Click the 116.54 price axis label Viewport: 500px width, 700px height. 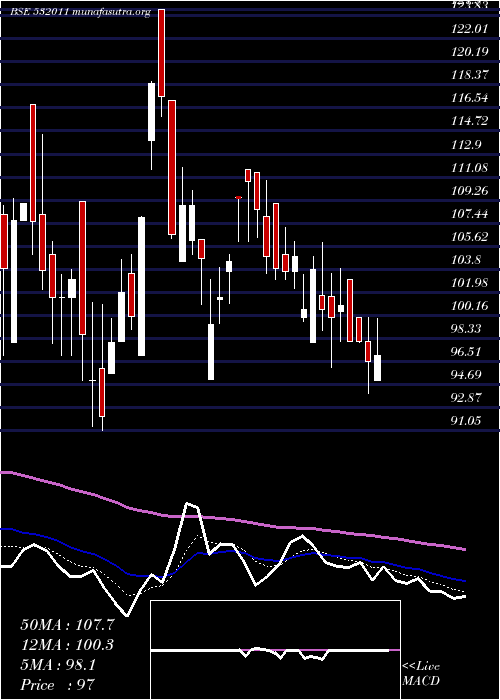tap(470, 98)
